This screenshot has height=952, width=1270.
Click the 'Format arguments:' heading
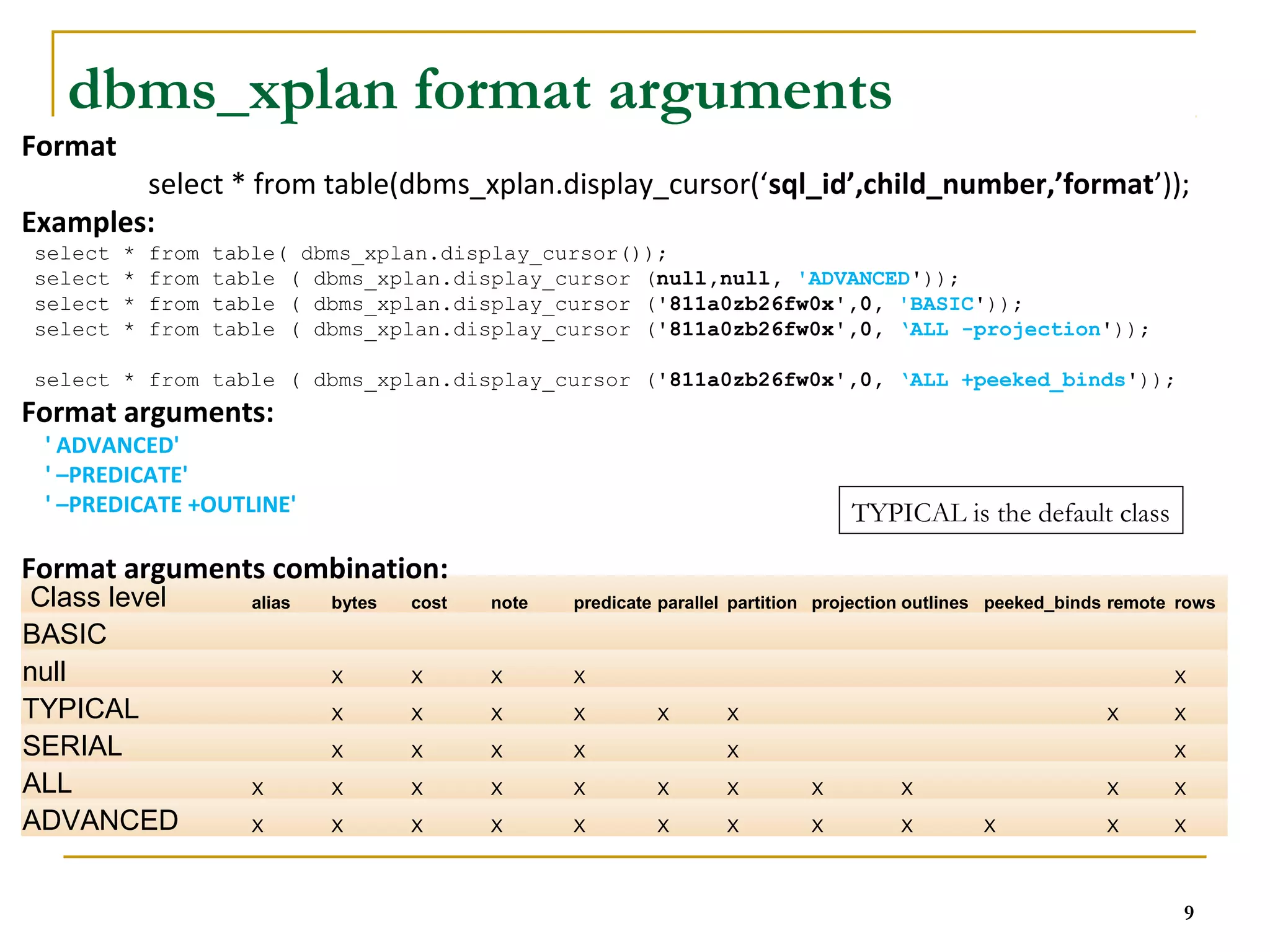click(x=148, y=413)
